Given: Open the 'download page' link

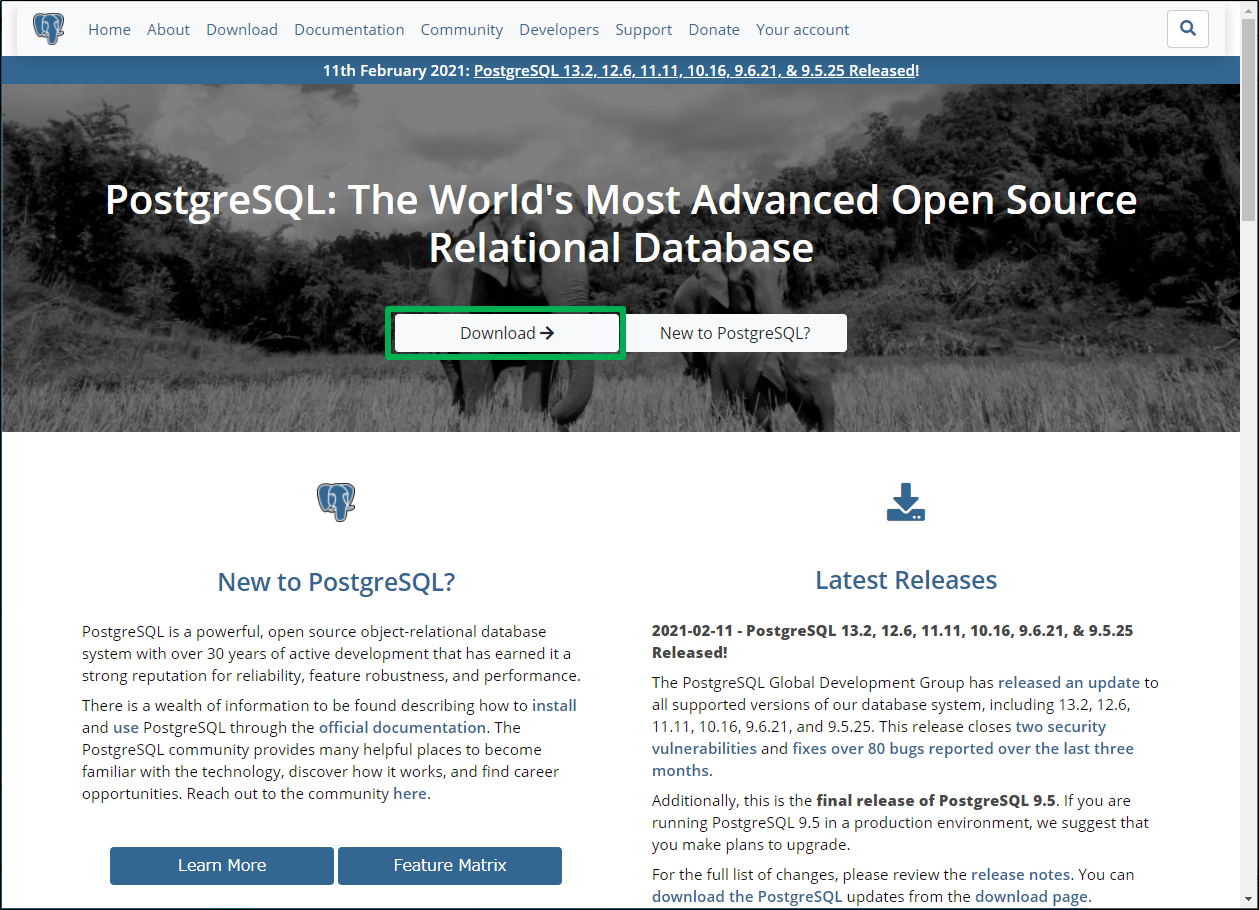Looking at the screenshot, I should click(x=1031, y=896).
